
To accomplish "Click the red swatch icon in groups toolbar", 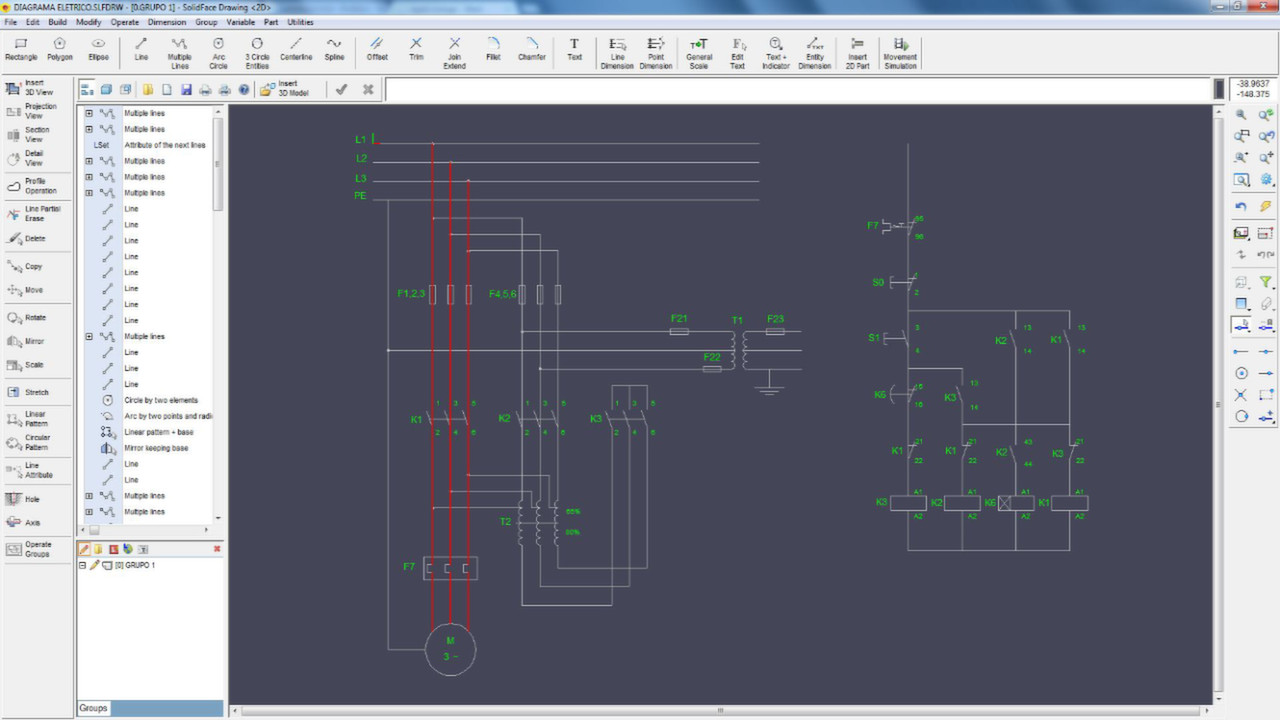I will [x=114, y=548].
